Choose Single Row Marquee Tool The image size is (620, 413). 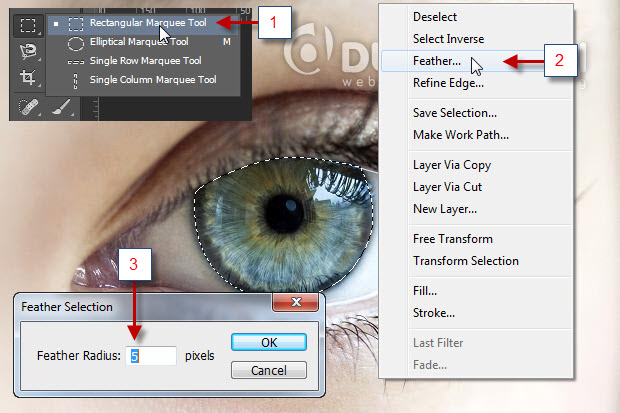(x=144, y=61)
